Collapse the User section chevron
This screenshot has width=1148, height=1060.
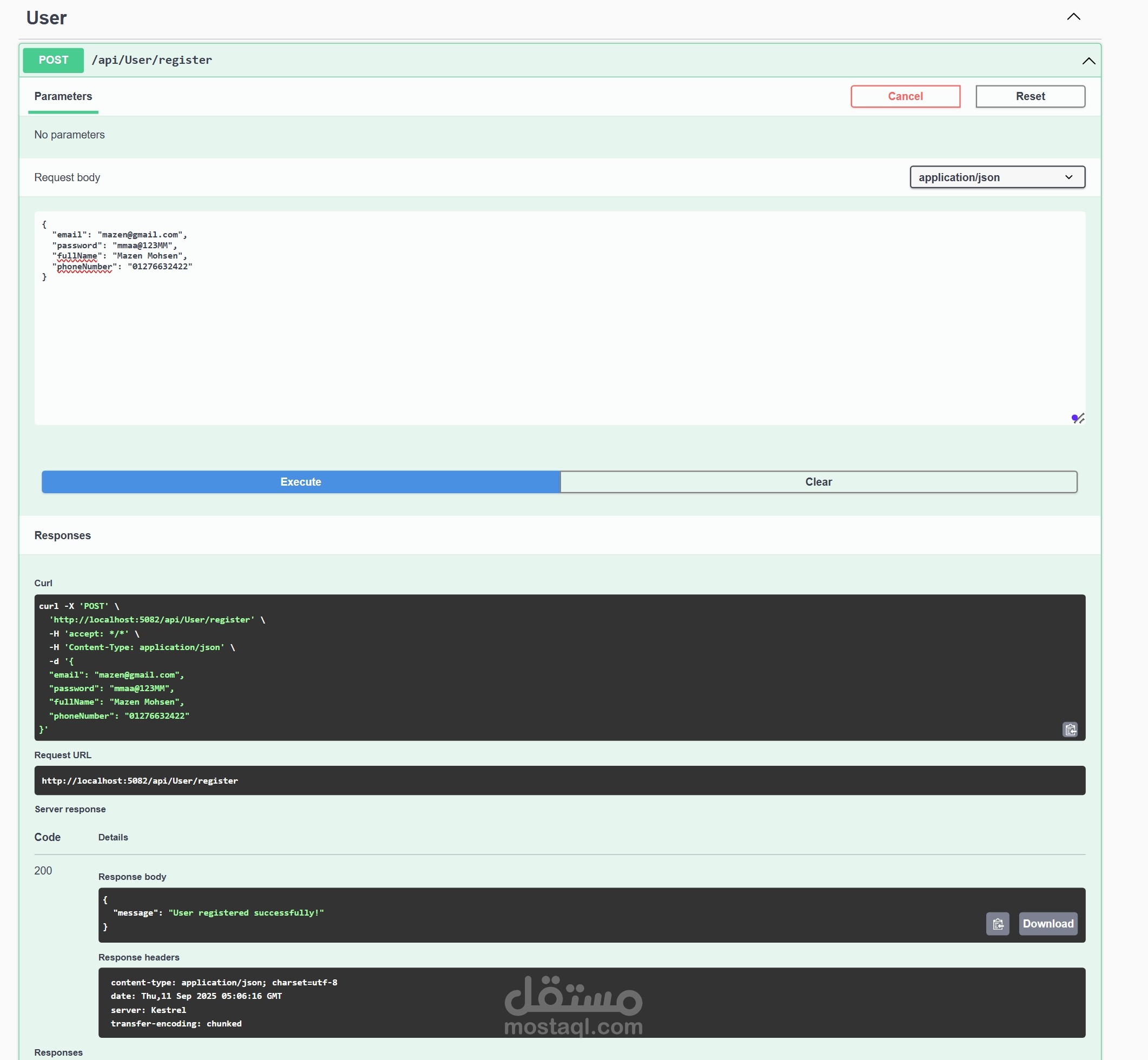coord(1073,17)
